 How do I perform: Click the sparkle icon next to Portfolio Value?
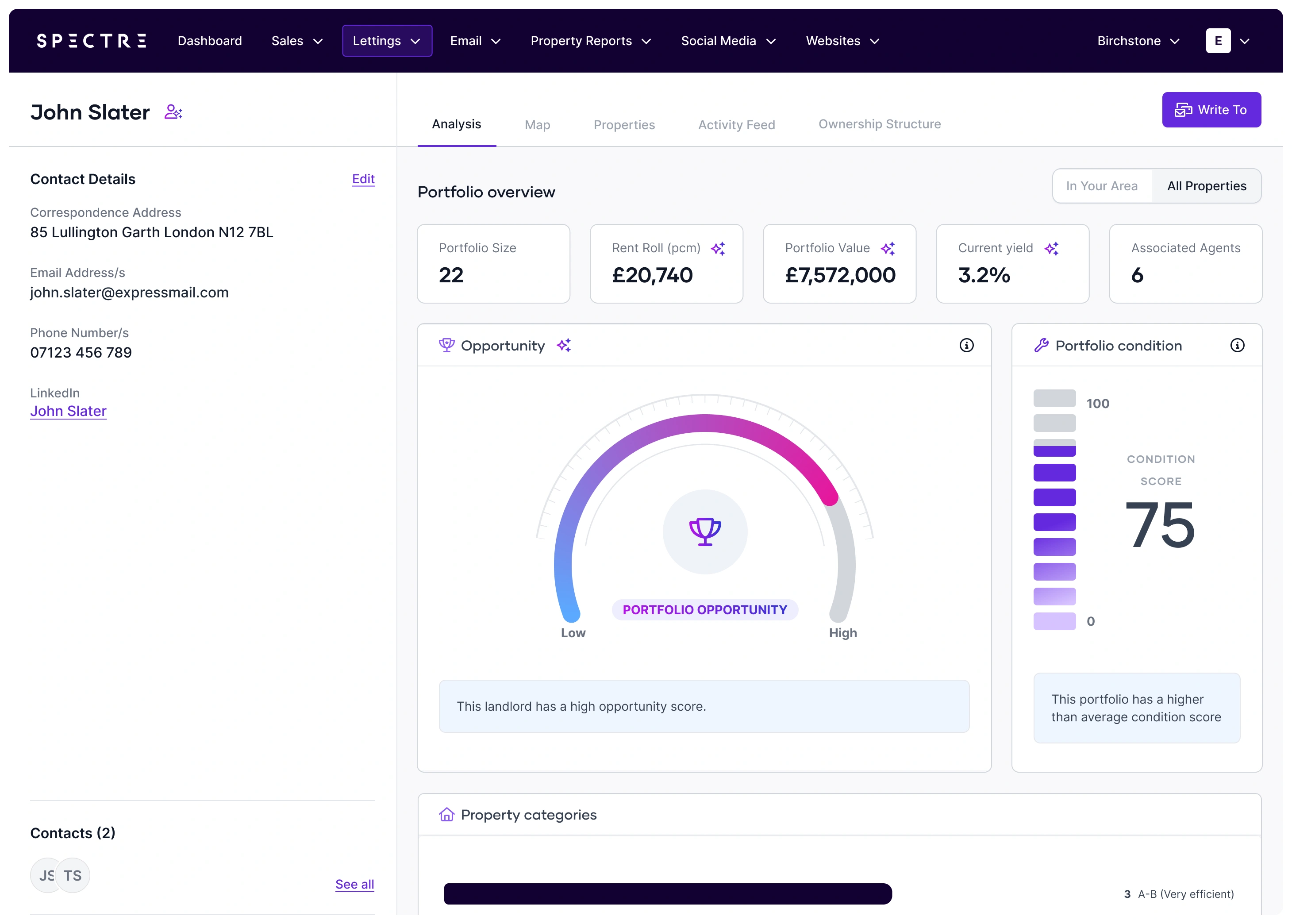click(x=888, y=249)
